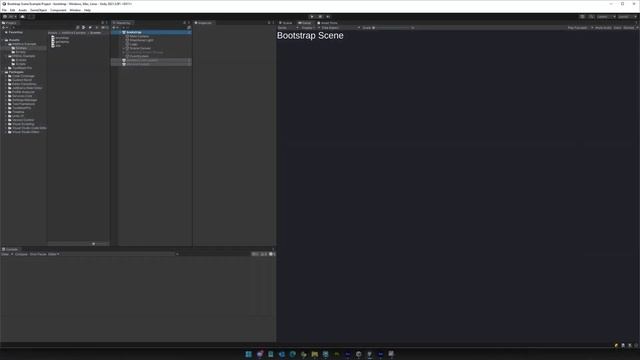Open the Window menu

pyautogui.click(x=75, y=10)
